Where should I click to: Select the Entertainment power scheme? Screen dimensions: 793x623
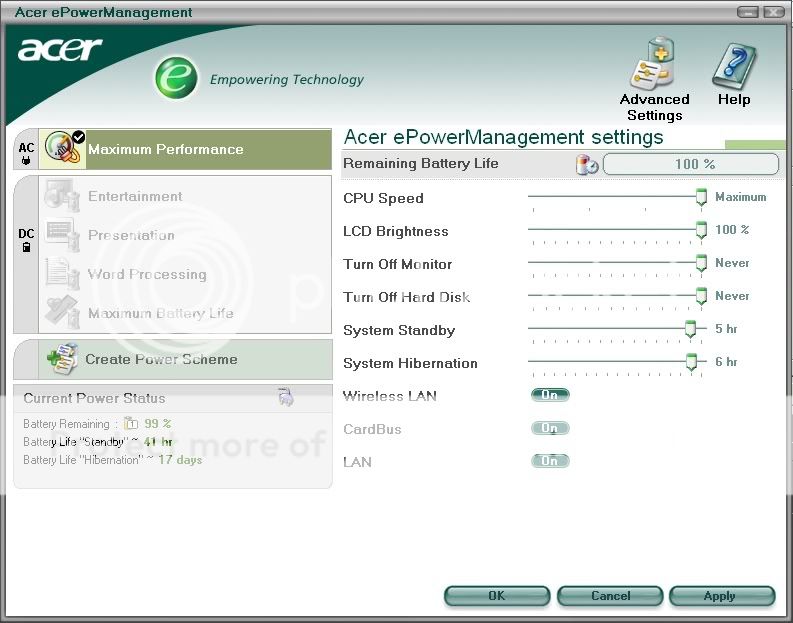click(x=185, y=196)
